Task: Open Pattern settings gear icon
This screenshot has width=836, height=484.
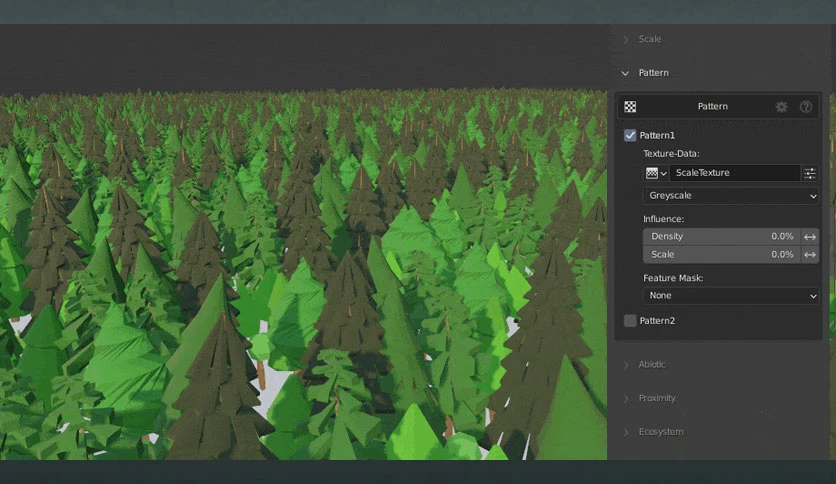Action: 782,107
